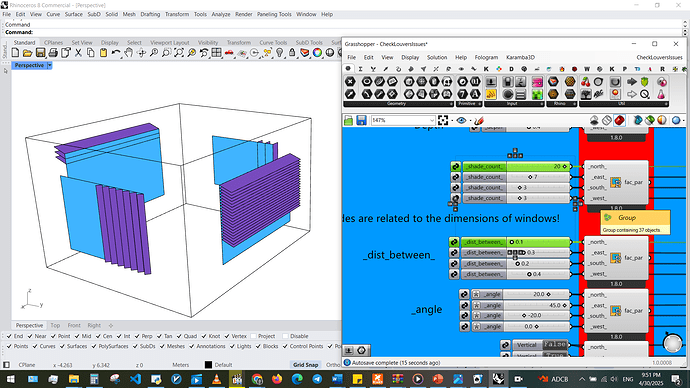690x388 pixels.
Task: Click the Undo arrow icon
Action: click(115, 53)
